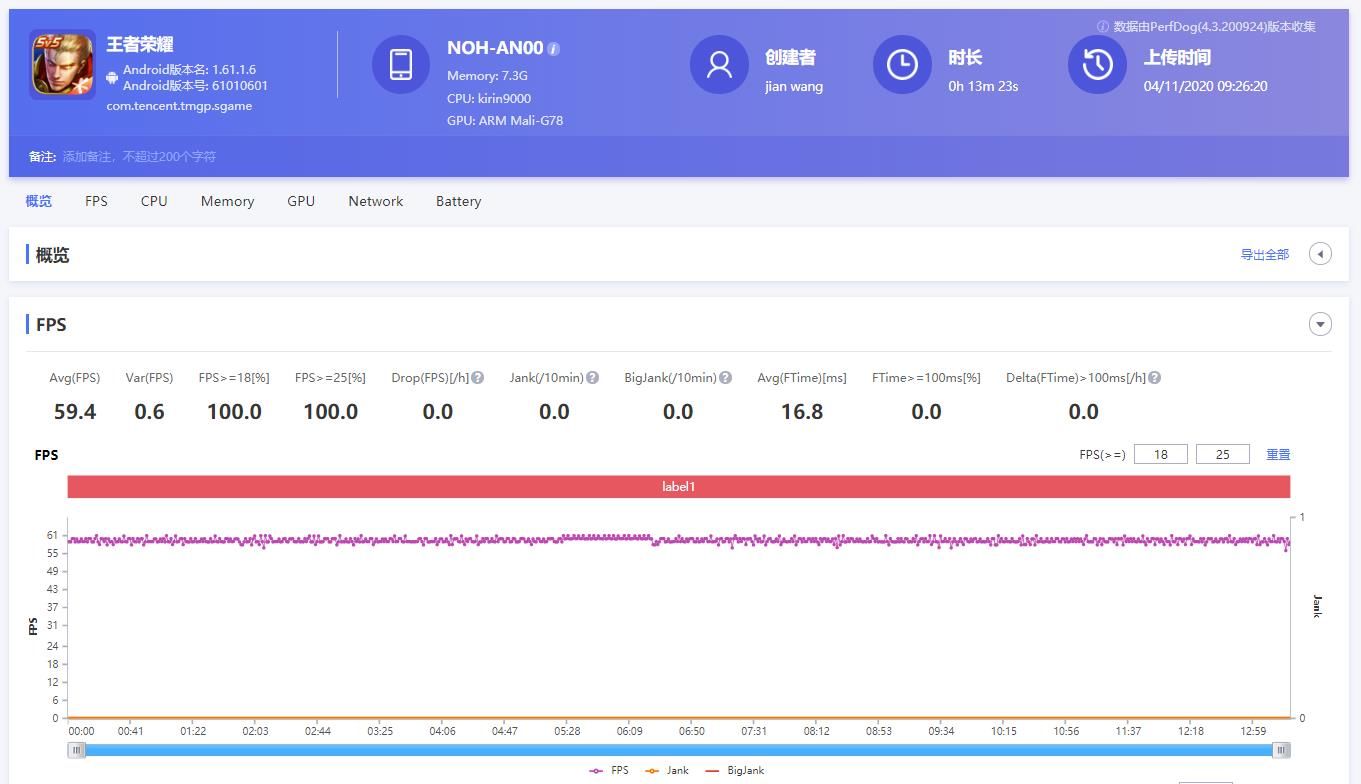Click the app name 王者荣耀
1361x784 pixels.
(140, 44)
